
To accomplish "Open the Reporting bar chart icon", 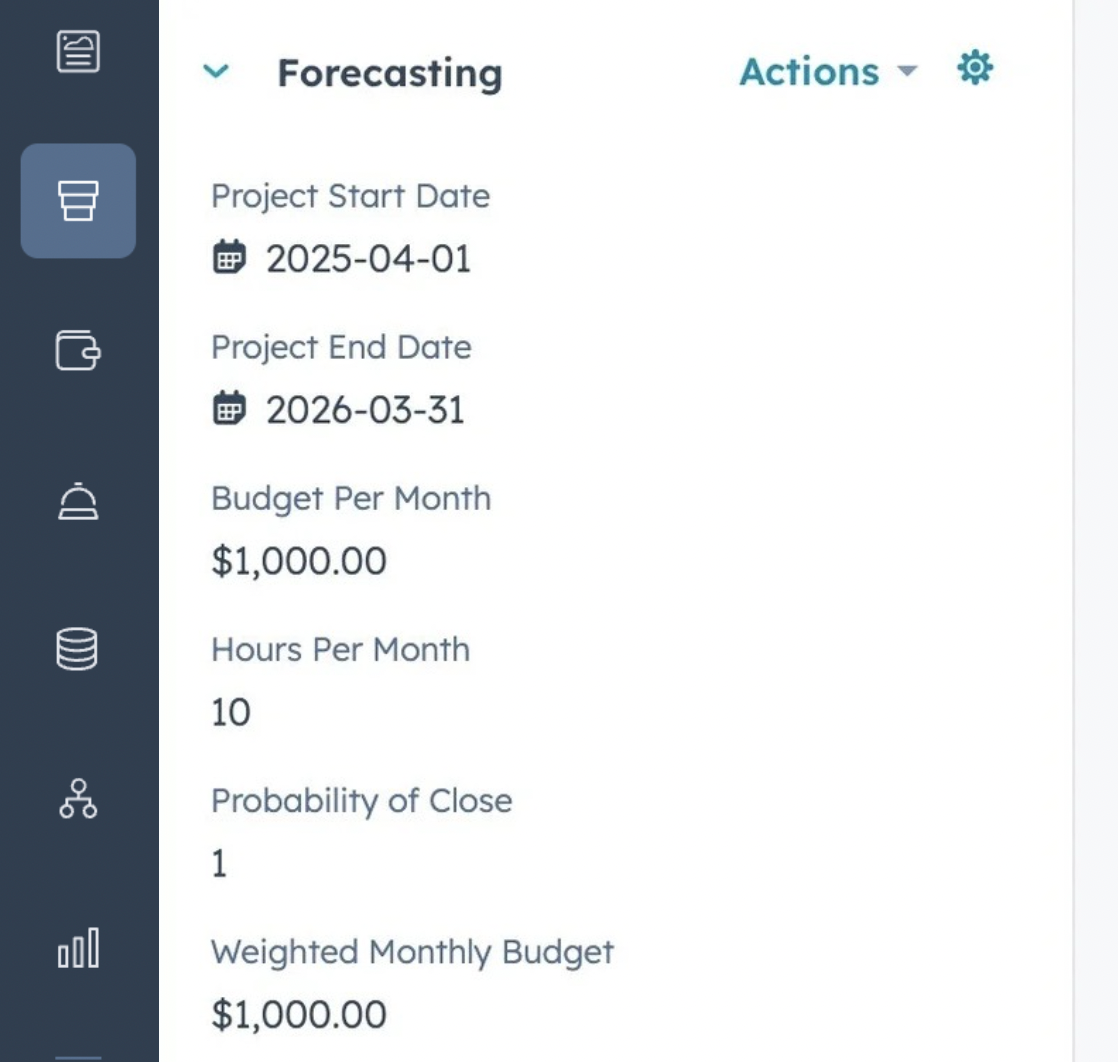I will pos(78,947).
